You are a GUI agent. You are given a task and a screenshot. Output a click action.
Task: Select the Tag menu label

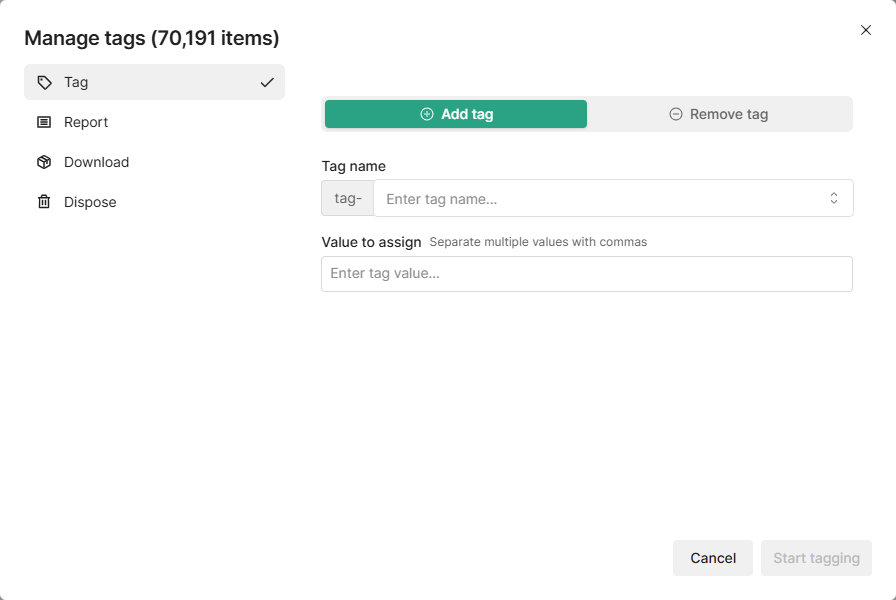[x=76, y=82]
